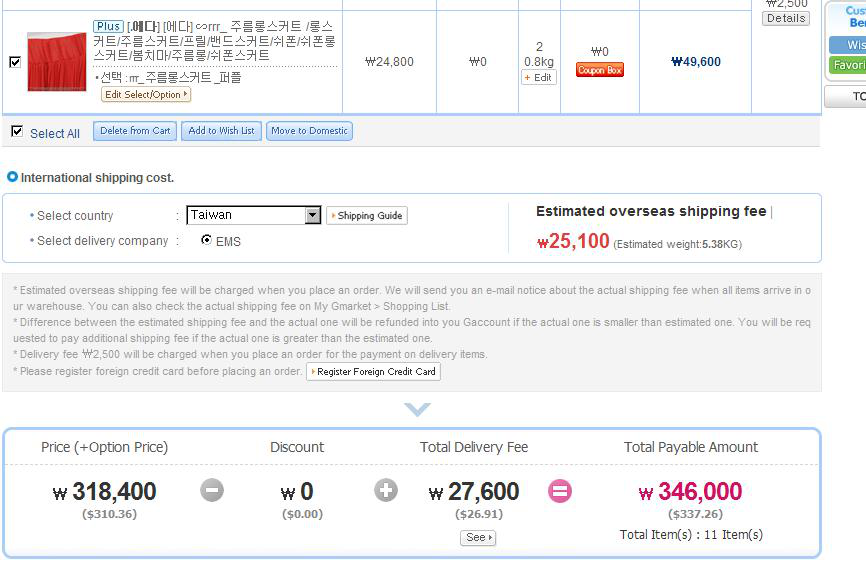Screen dimensions: 866x564
Task: Click the grey minus discount icon
Action: tap(211, 490)
